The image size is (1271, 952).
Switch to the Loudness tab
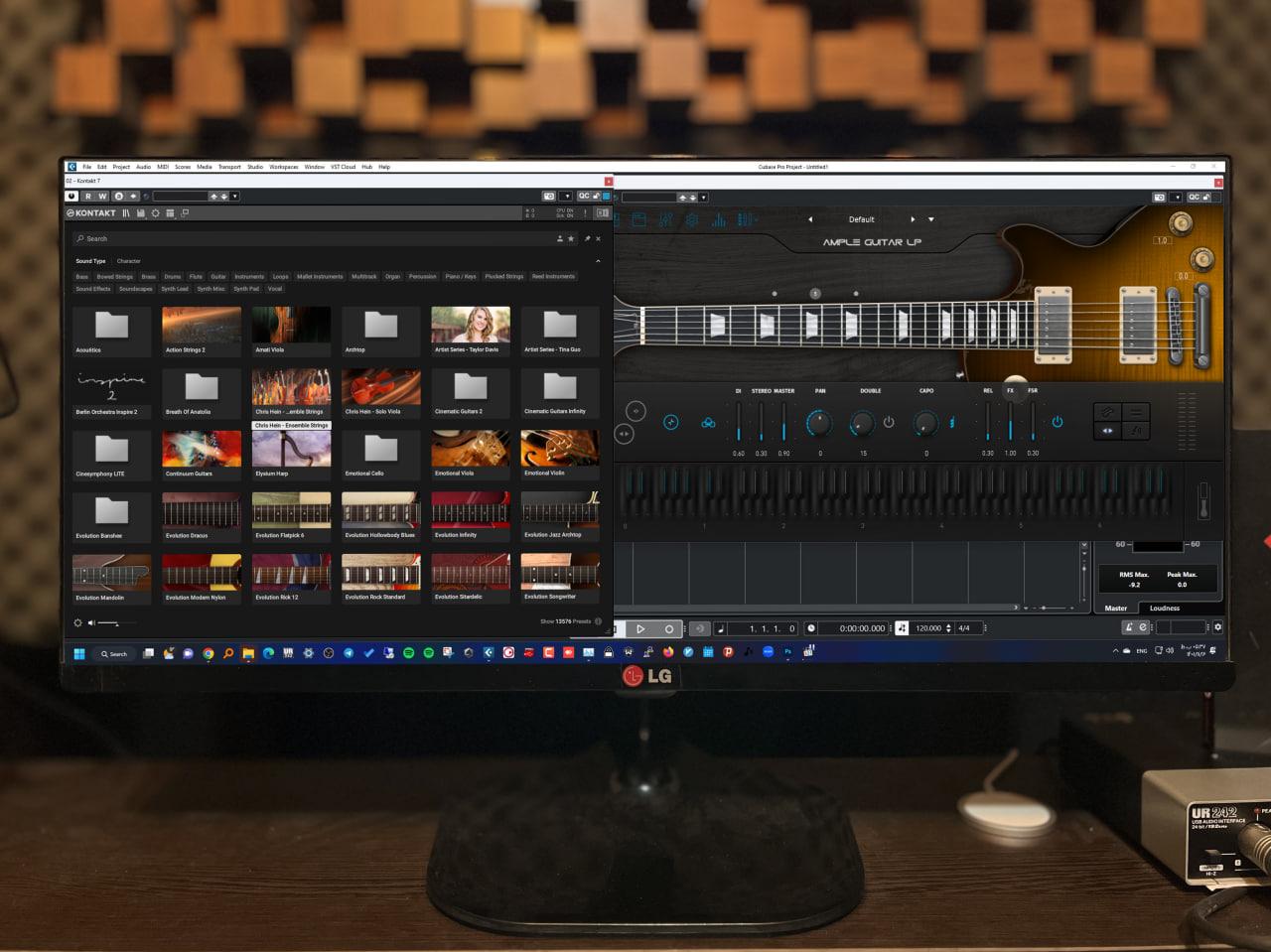click(x=1165, y=608)
